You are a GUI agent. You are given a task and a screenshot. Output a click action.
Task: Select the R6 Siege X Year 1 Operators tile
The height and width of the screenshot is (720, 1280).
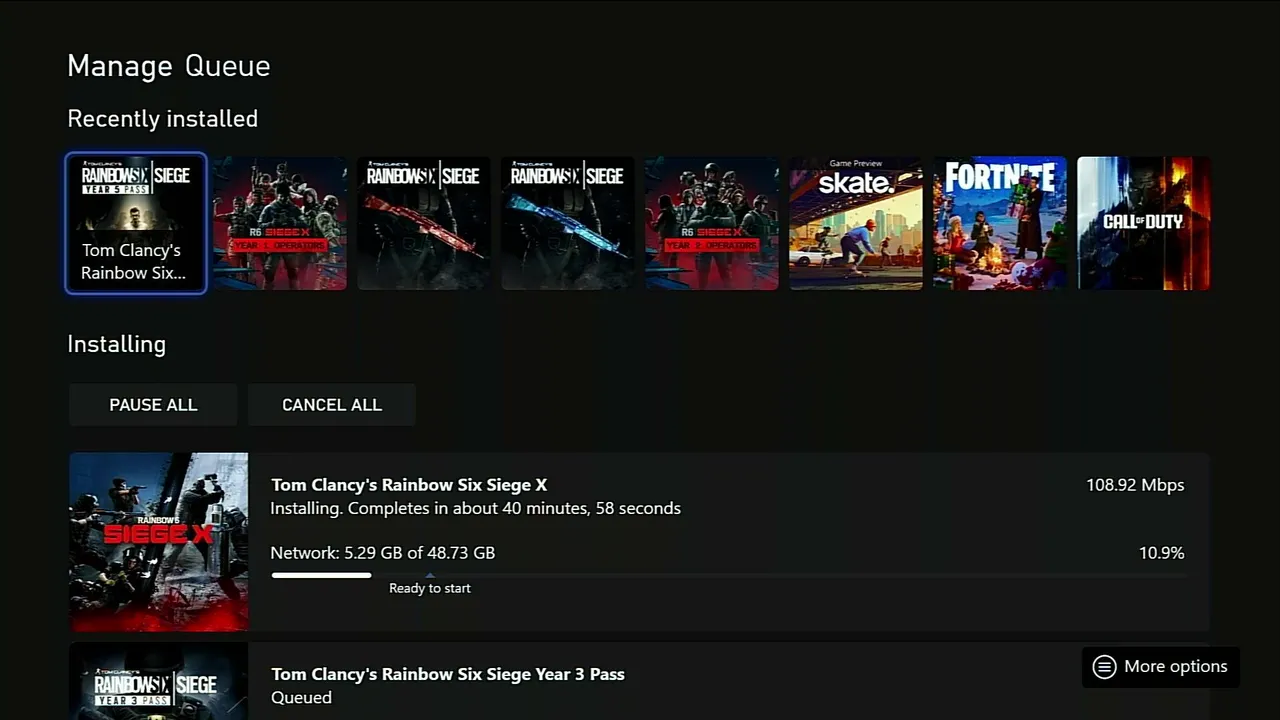[280, 223]
